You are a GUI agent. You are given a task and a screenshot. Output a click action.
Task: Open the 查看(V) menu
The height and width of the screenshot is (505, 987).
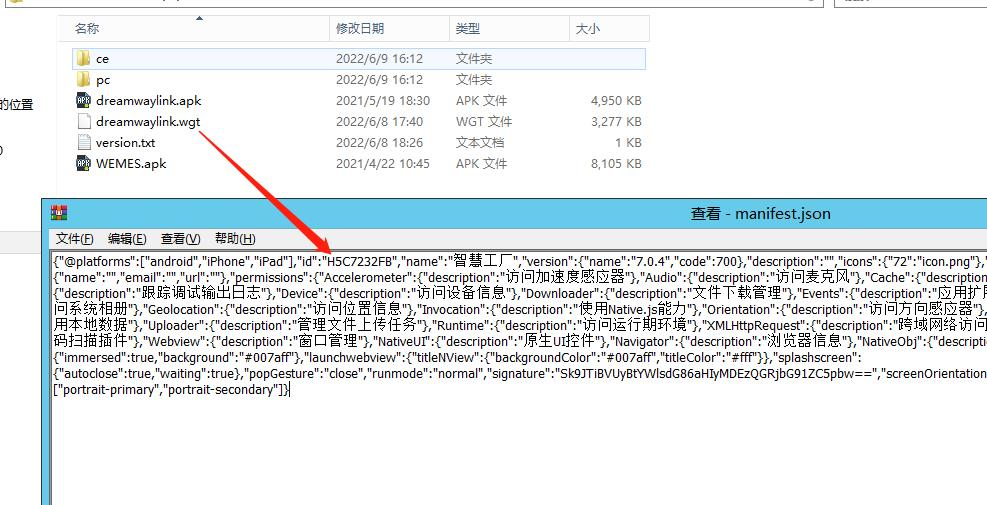(x=180, y=239)
